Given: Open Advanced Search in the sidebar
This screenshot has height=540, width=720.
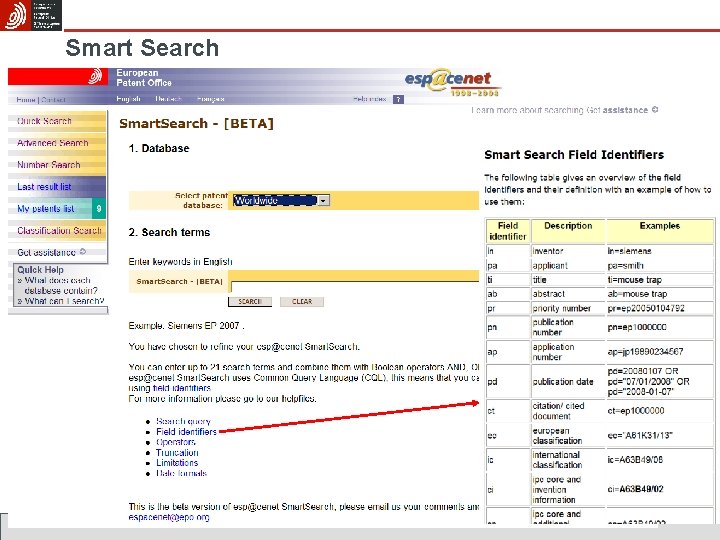Looking at the screenshot, I should (52, 143).
